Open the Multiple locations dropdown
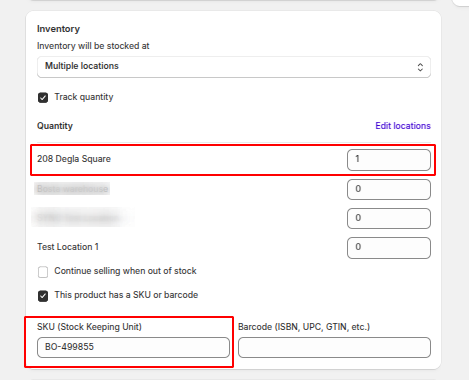 pos(234,67)
